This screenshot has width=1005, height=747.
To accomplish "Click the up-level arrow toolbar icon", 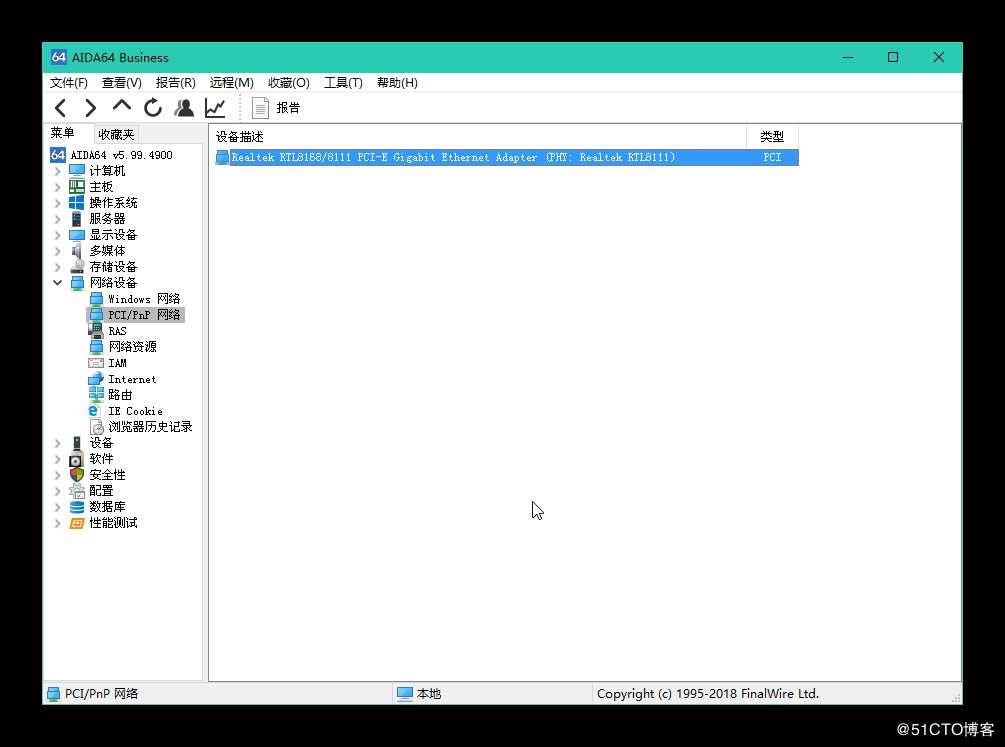I will pyautogui.click(x=121, y=106).
